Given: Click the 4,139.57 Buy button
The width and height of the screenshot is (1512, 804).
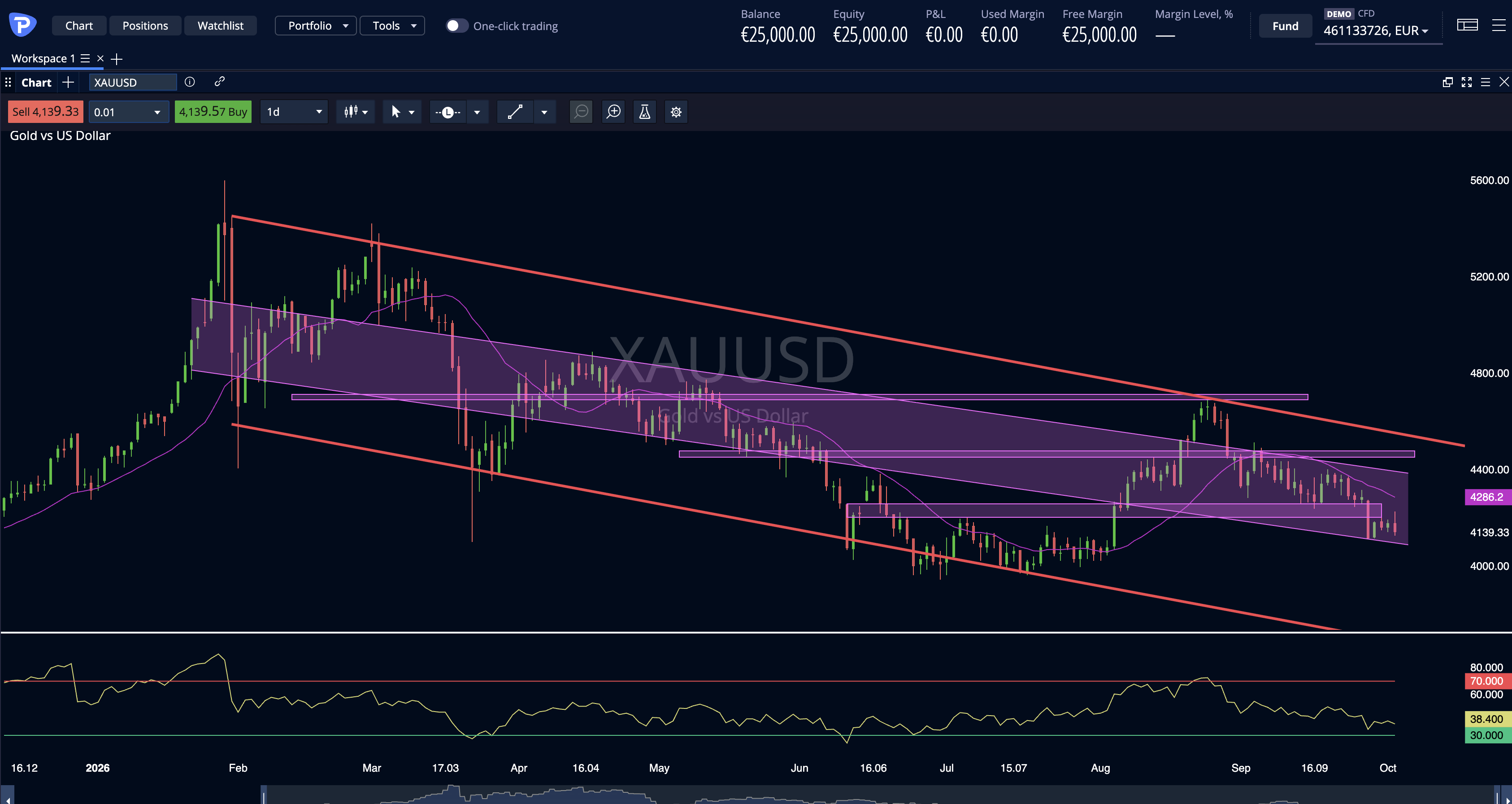Looking at the screenshot, I should [213, 112].
